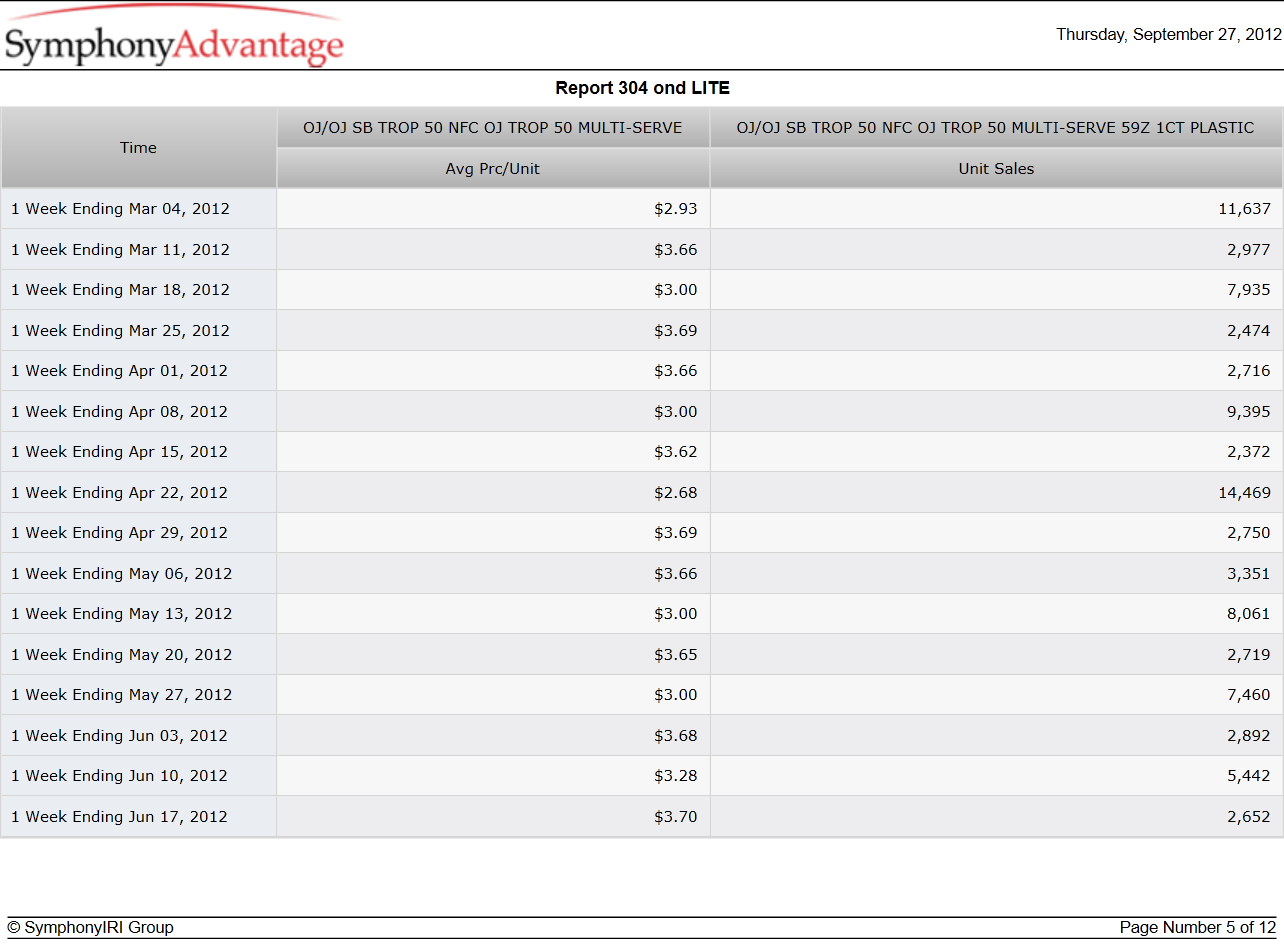The height and width of the screenshot is (946, 1284).
Task: Click the 9,395 unit sales value
Action: click(x=1249, y=412)
